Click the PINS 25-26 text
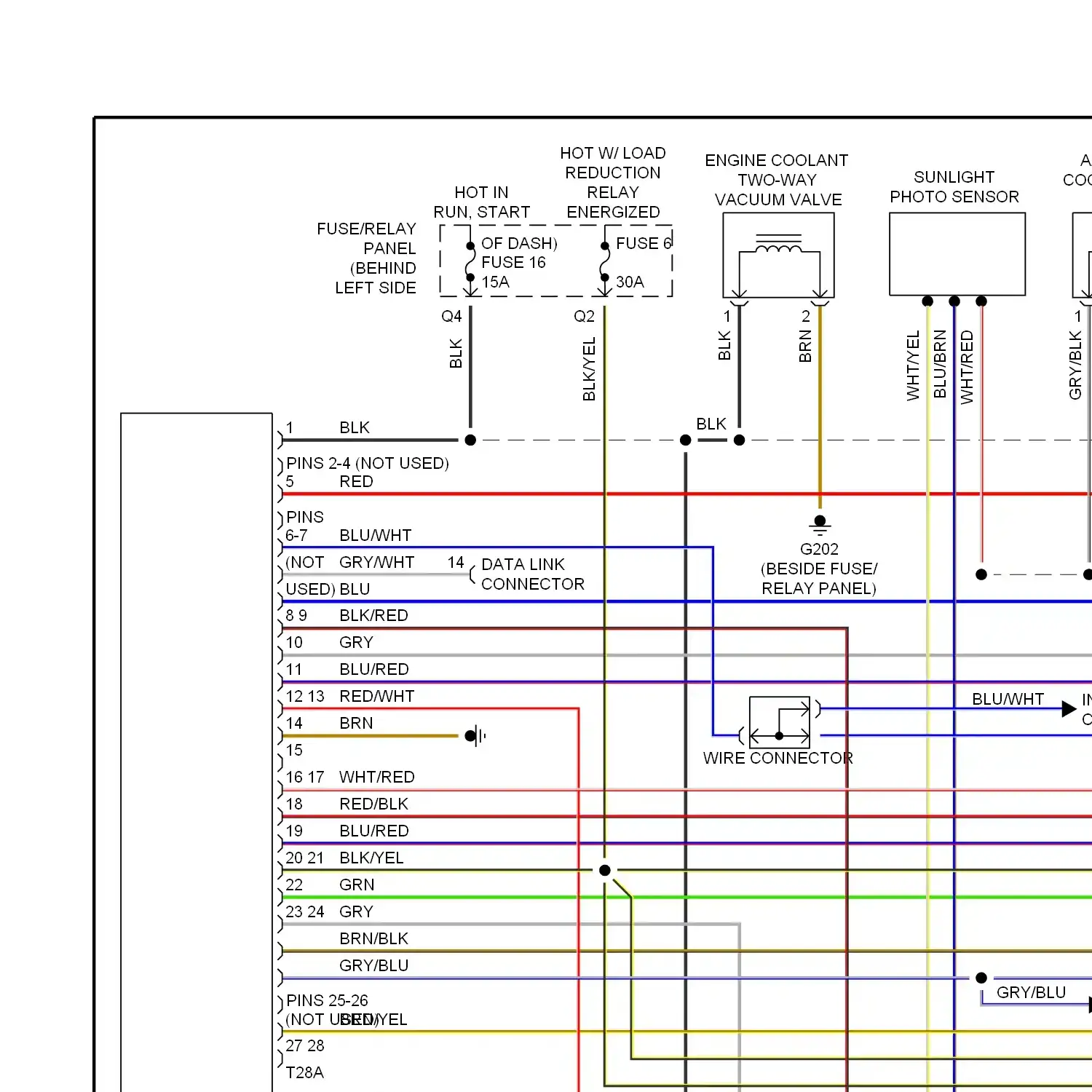This screenshot has width=1092, height=1092. coord(327,1000)
